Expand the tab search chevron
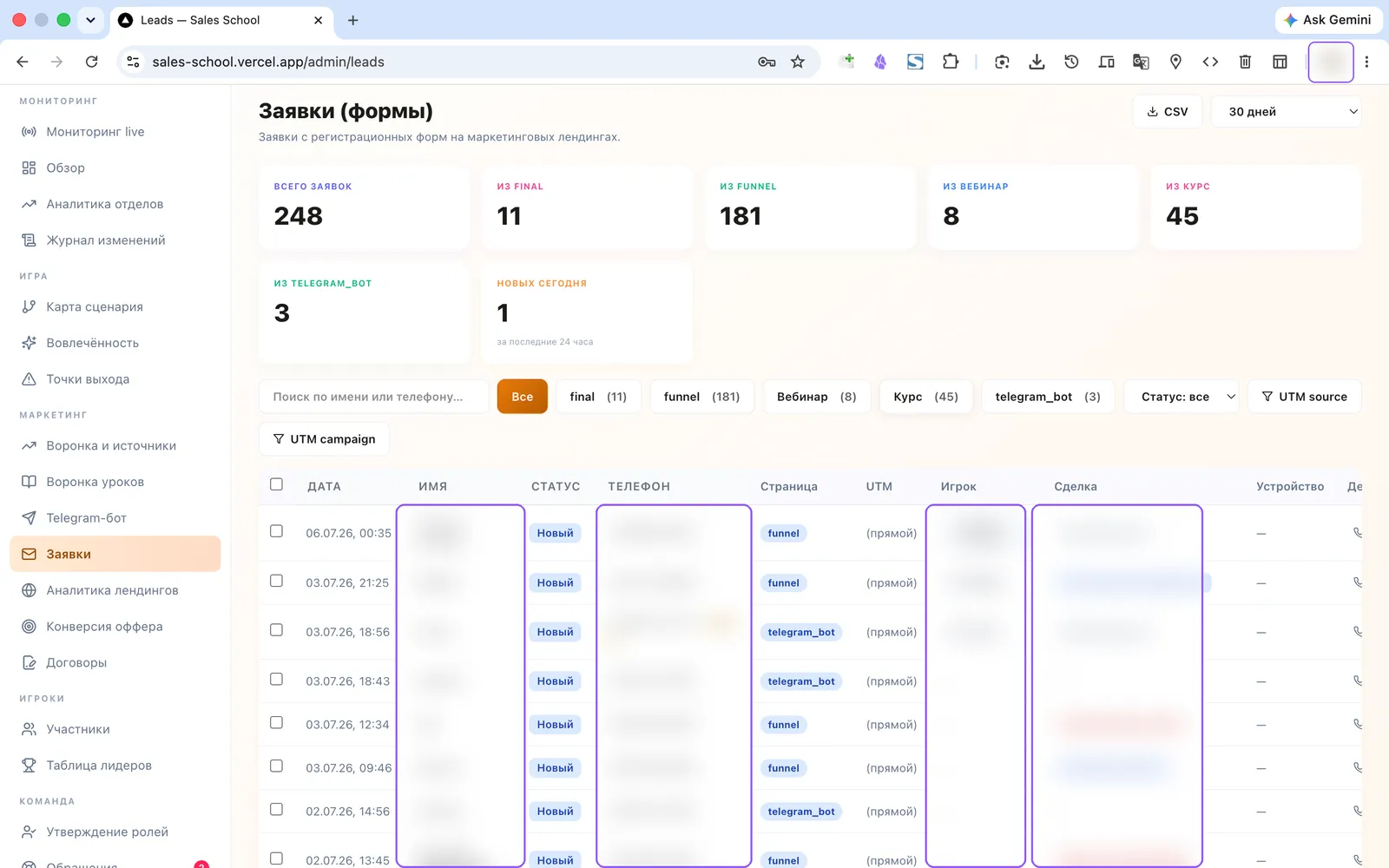This screenshot has width=1389, height=868. [x=90, y=20]
